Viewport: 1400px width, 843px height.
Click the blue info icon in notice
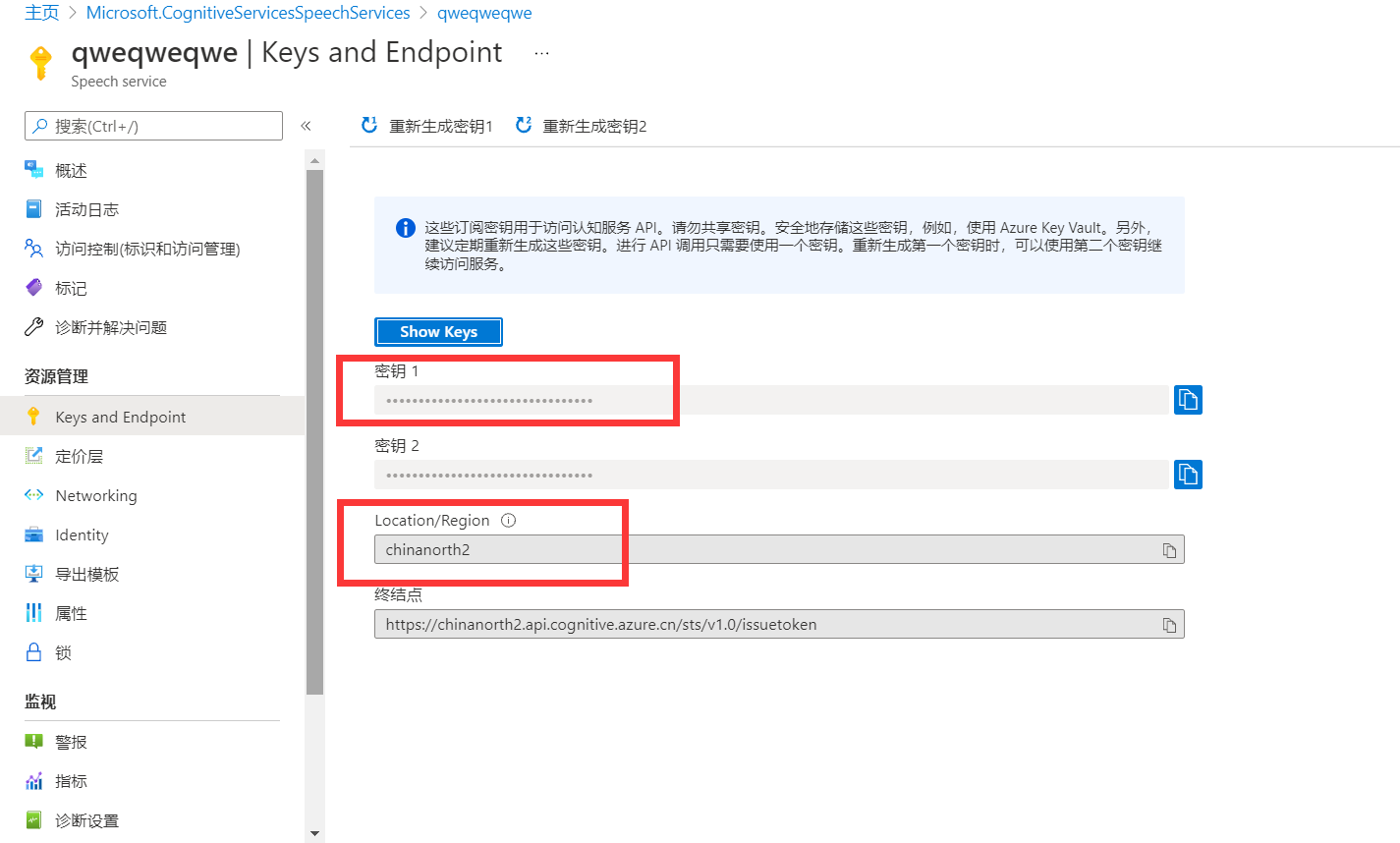(405, 228)
